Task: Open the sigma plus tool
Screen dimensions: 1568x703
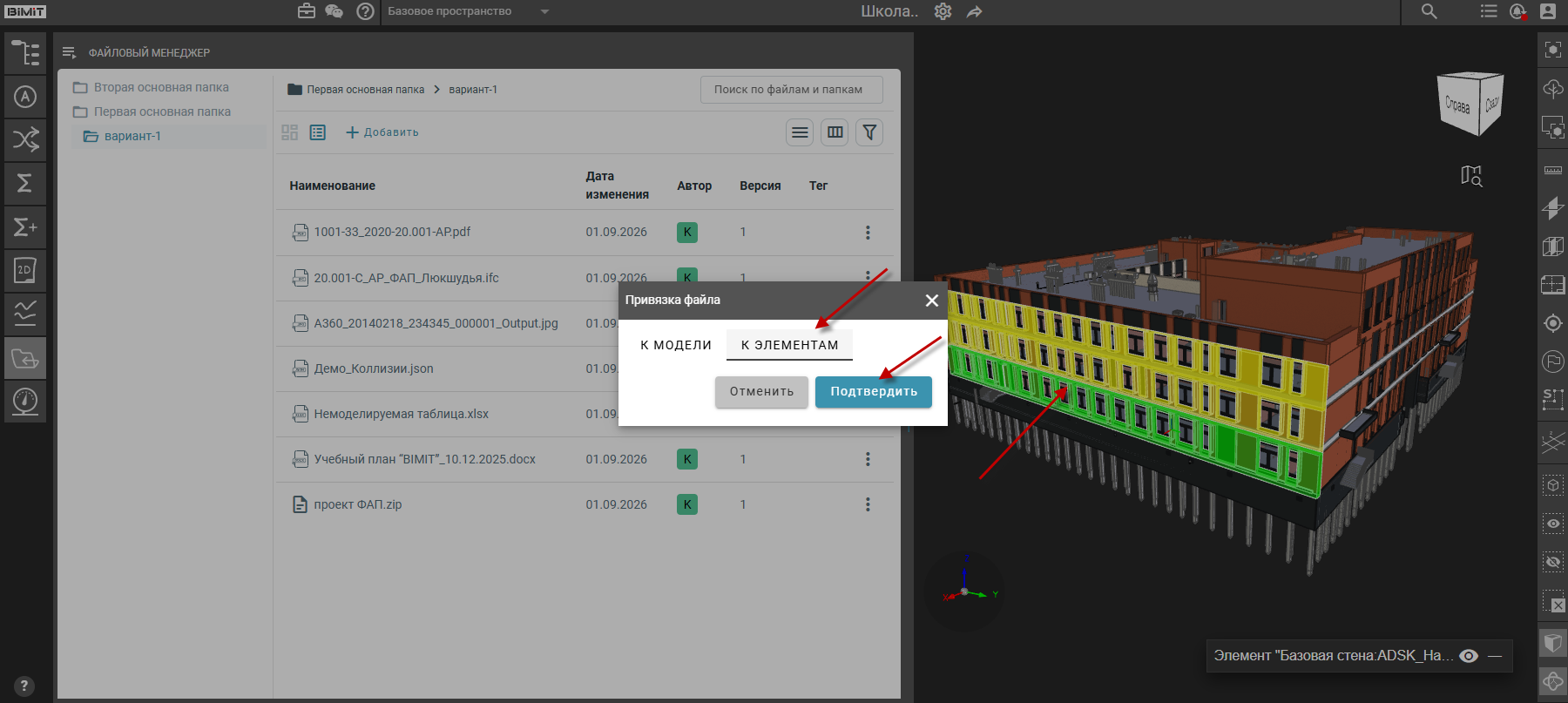Action: (25, 226)
